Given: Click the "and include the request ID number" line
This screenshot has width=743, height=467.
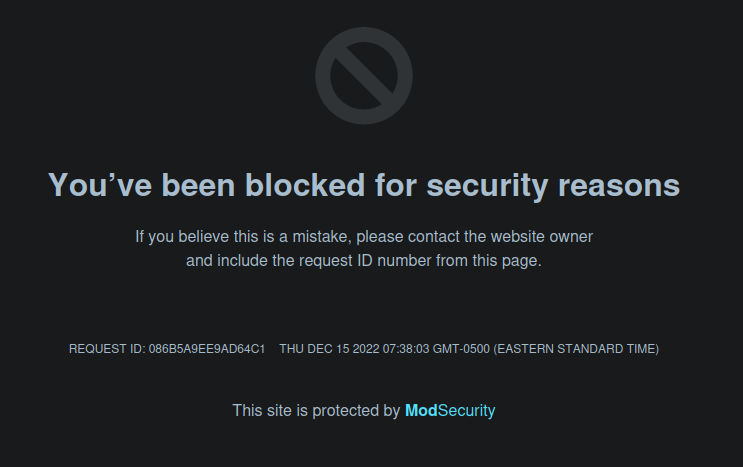Looking at the screenshot, I should coord(364,261).
